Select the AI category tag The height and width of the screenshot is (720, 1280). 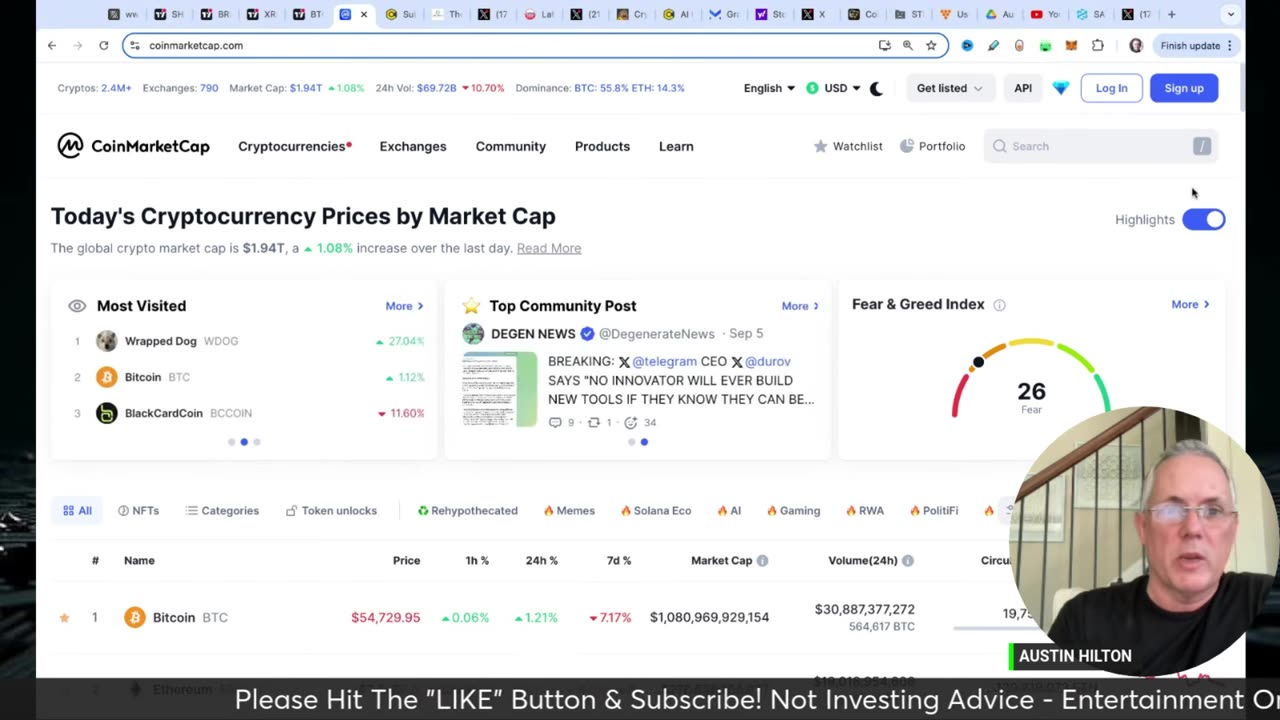coord(729,511)
